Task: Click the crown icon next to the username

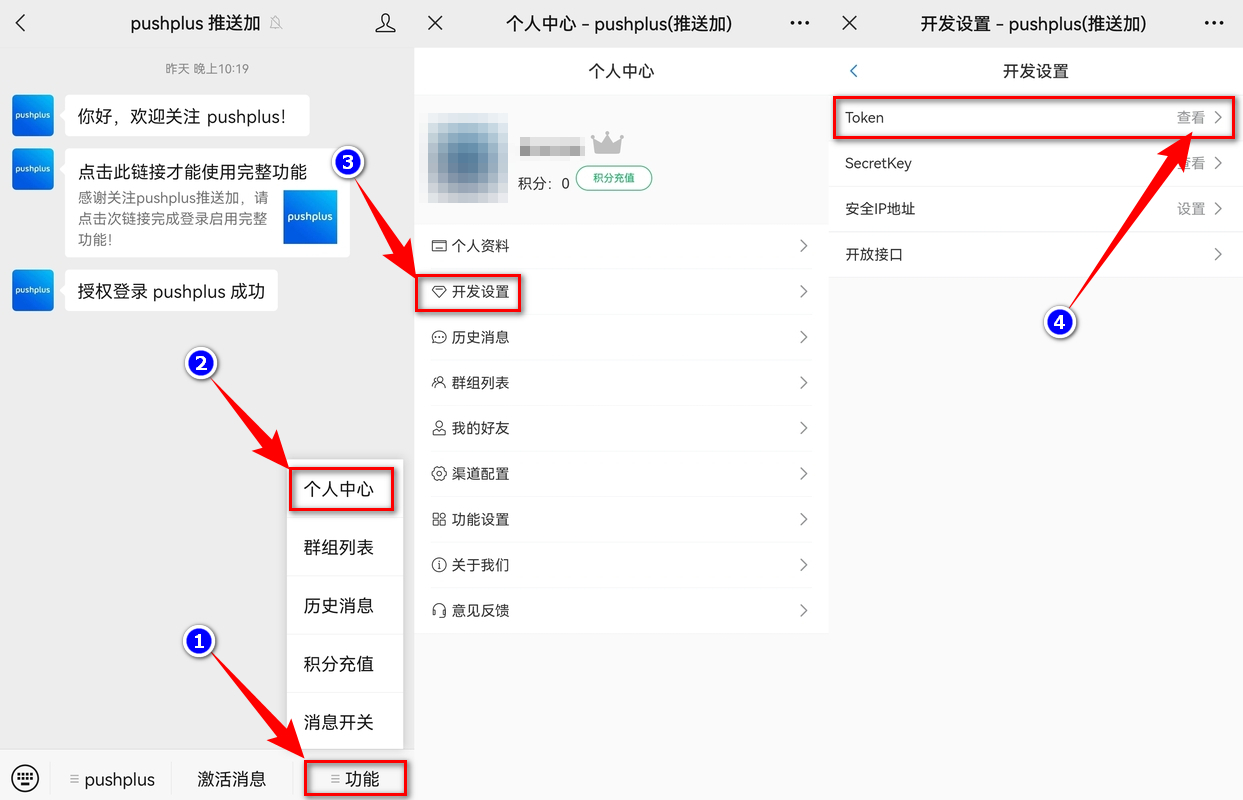Action: 609,144
